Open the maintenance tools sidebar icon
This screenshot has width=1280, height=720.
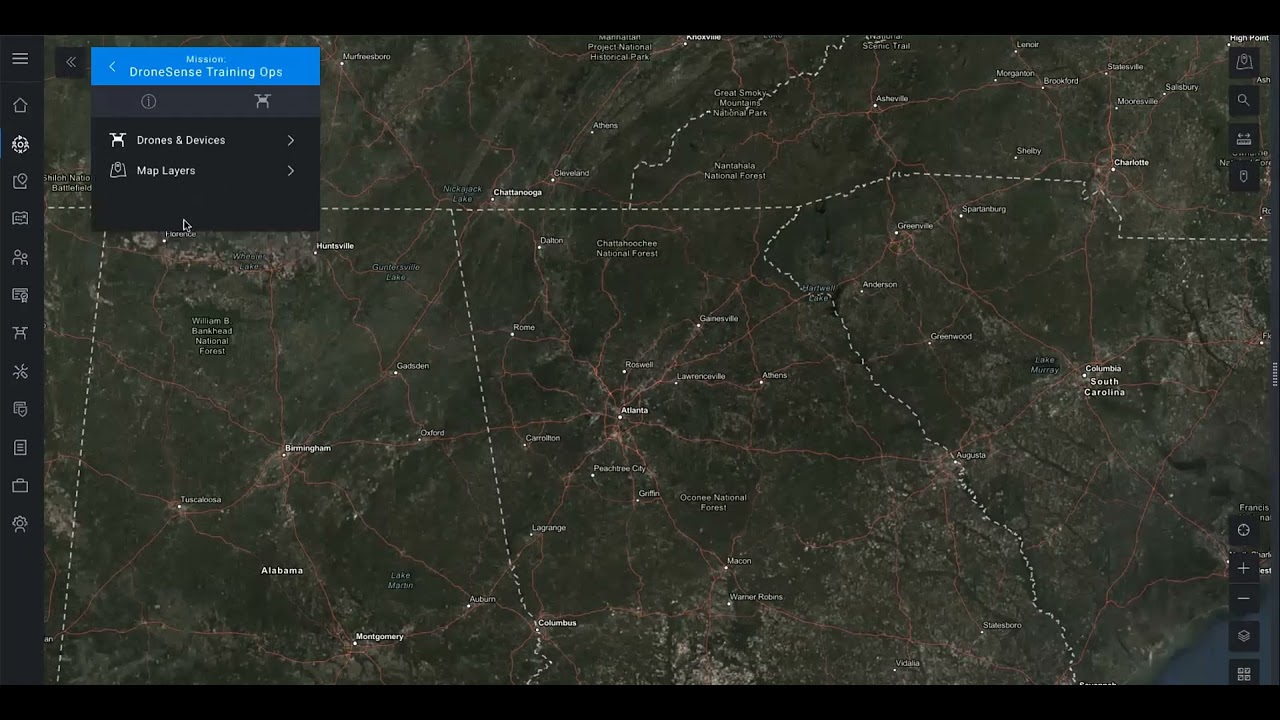[x=20, y=372]
